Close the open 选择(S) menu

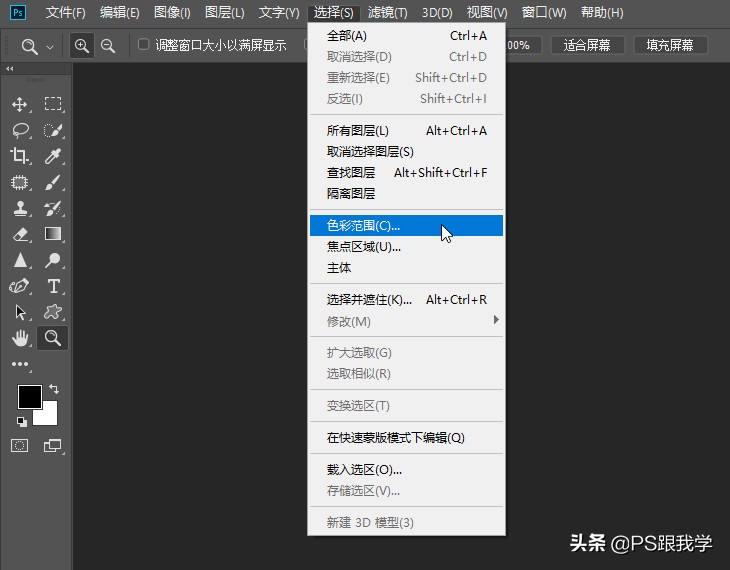pos(333,13)
